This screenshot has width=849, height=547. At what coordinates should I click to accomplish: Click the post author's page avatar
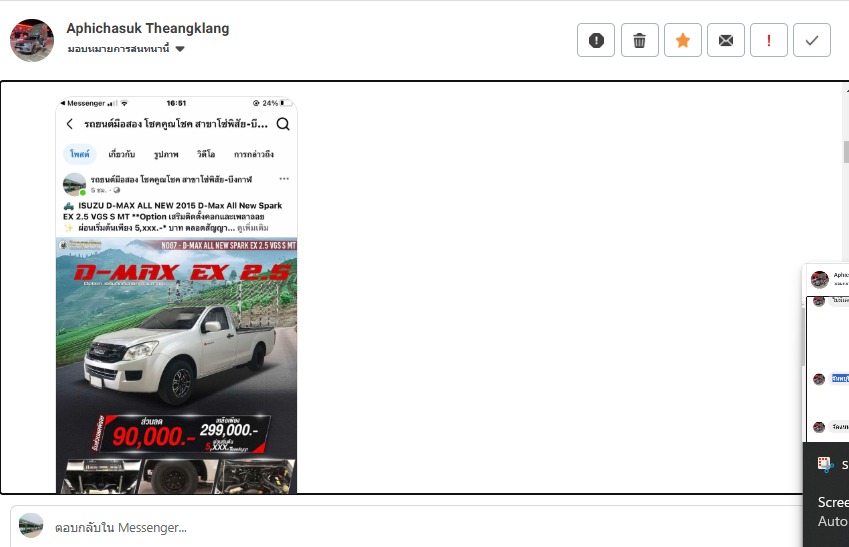coord(74,184)
